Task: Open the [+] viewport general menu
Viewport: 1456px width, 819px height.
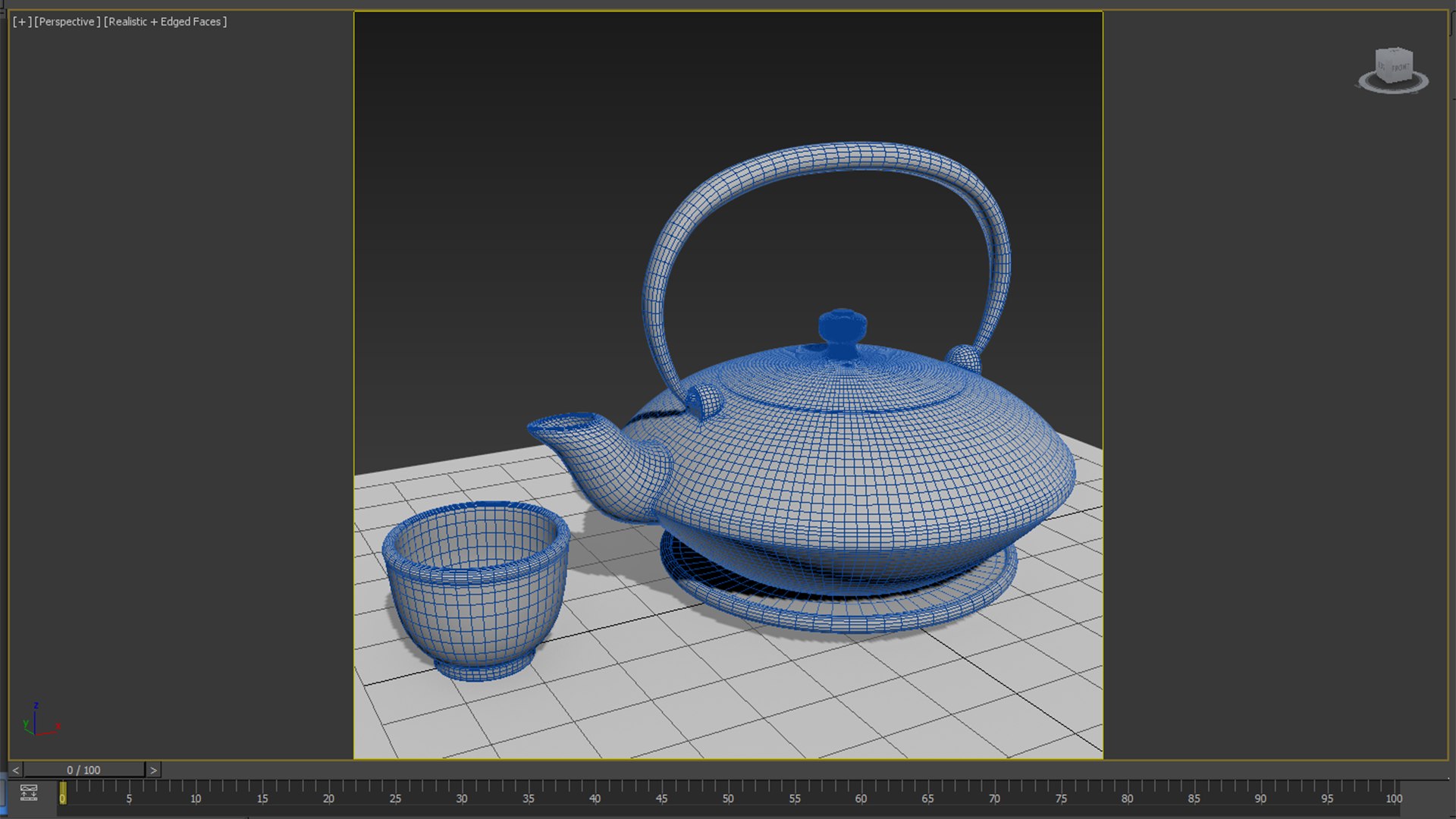Action: coord(22,22)
